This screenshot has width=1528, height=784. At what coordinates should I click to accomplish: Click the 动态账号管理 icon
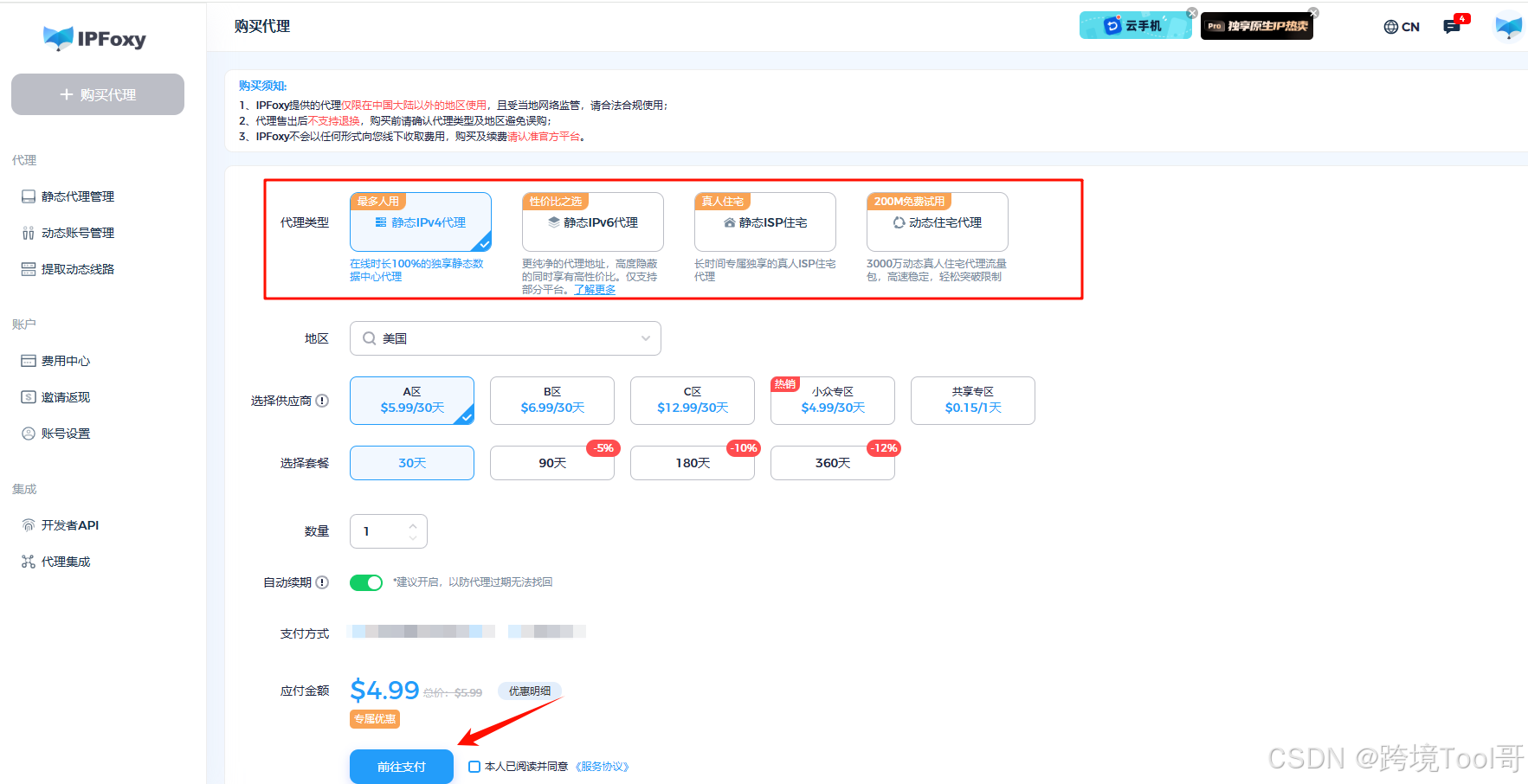click(29, 233)
